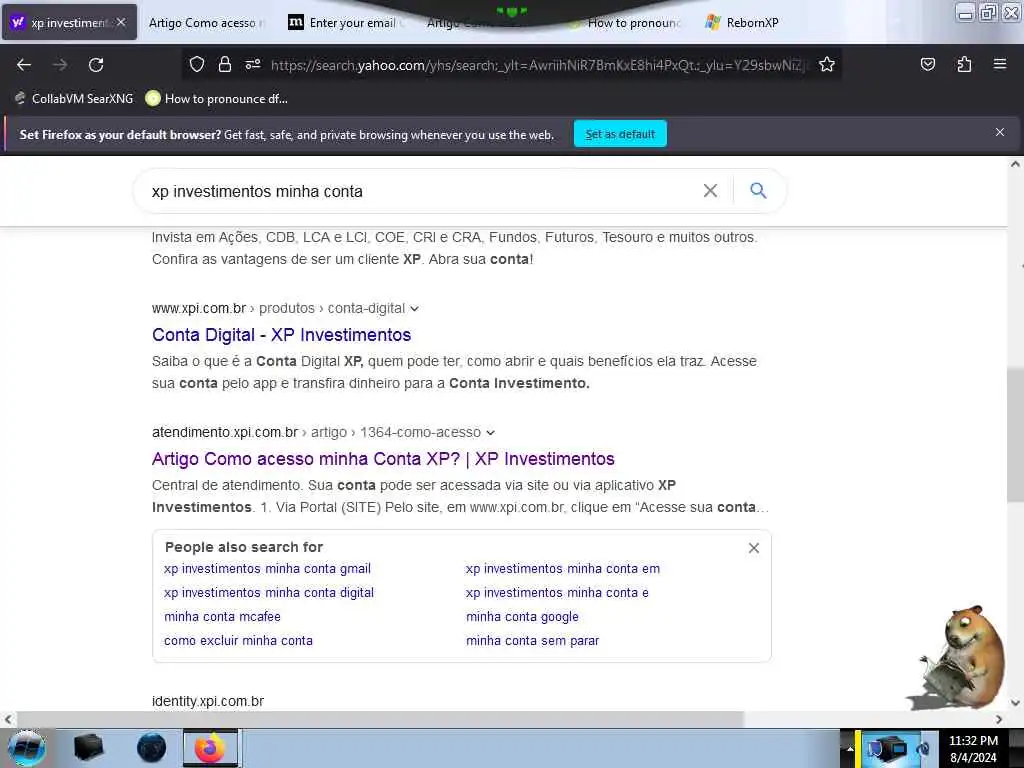Show hidden system tray icons
This screenshot has width=1024, height=768.
[x=850, y=748]
